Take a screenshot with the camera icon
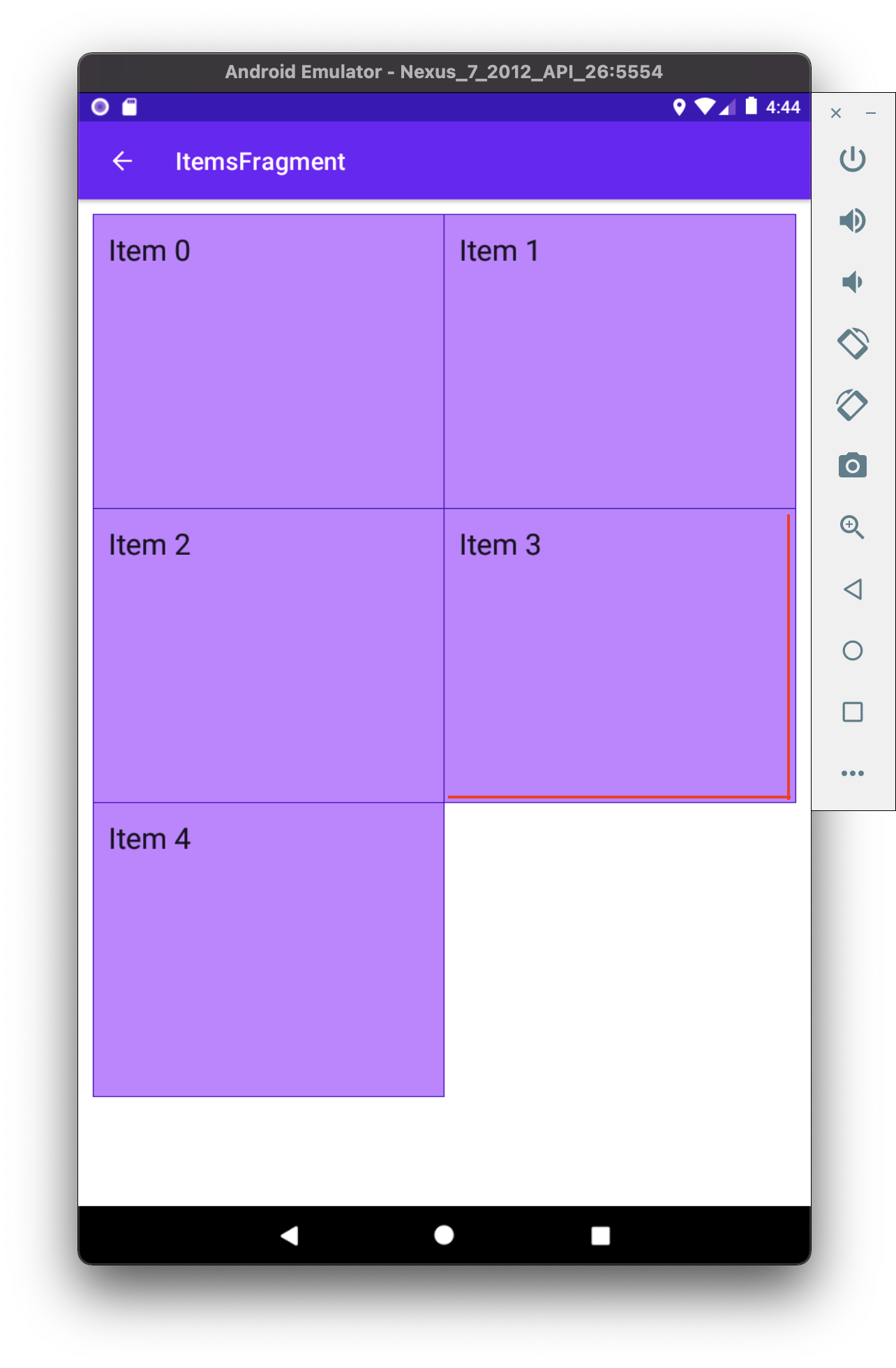This screenshot has width=896, height=1368. coord(852,466)
